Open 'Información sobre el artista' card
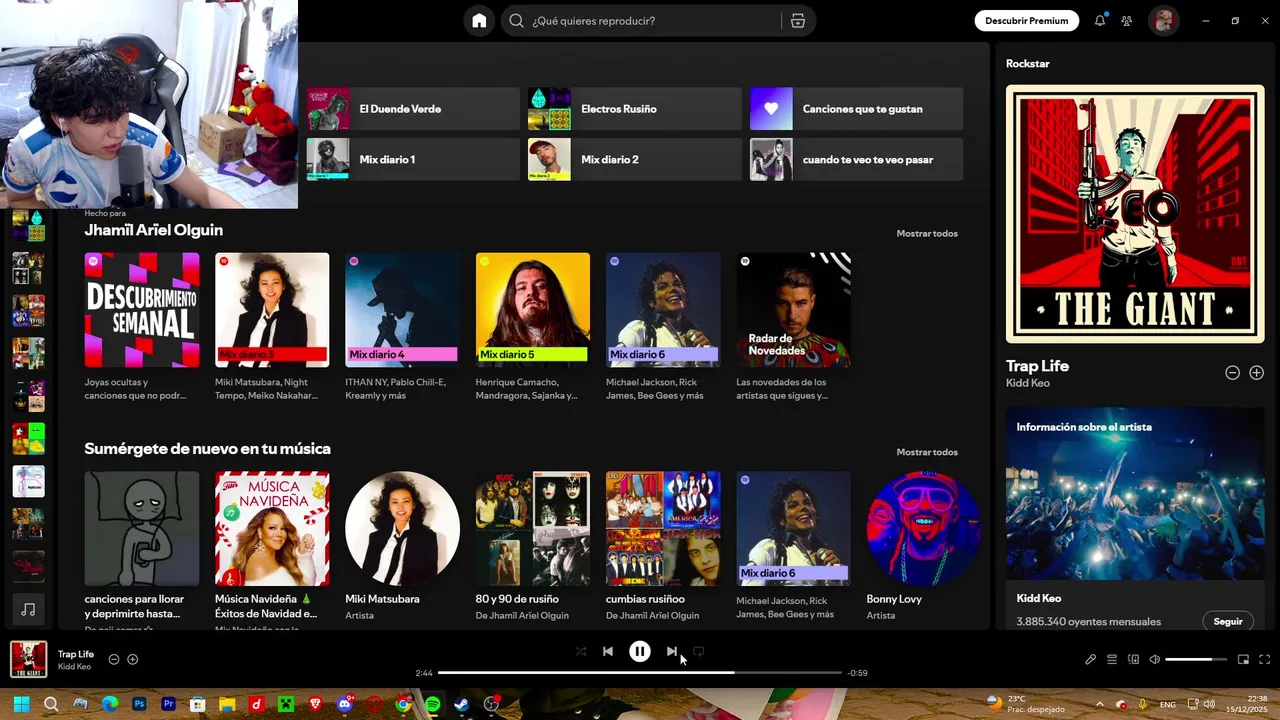 (x=1135, y=519)
